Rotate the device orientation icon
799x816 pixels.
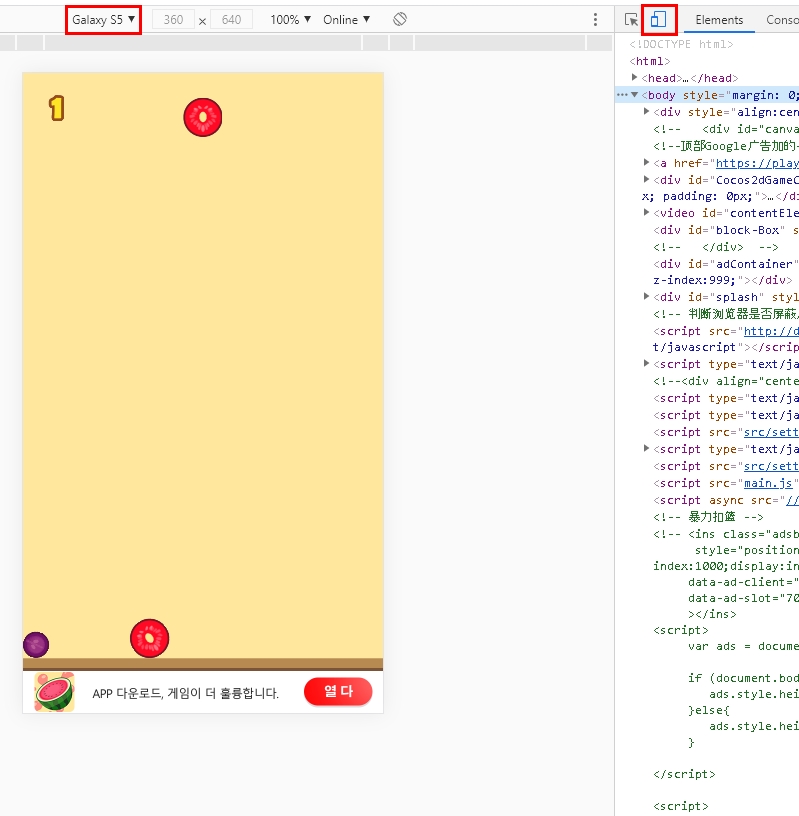pos(400,19)
